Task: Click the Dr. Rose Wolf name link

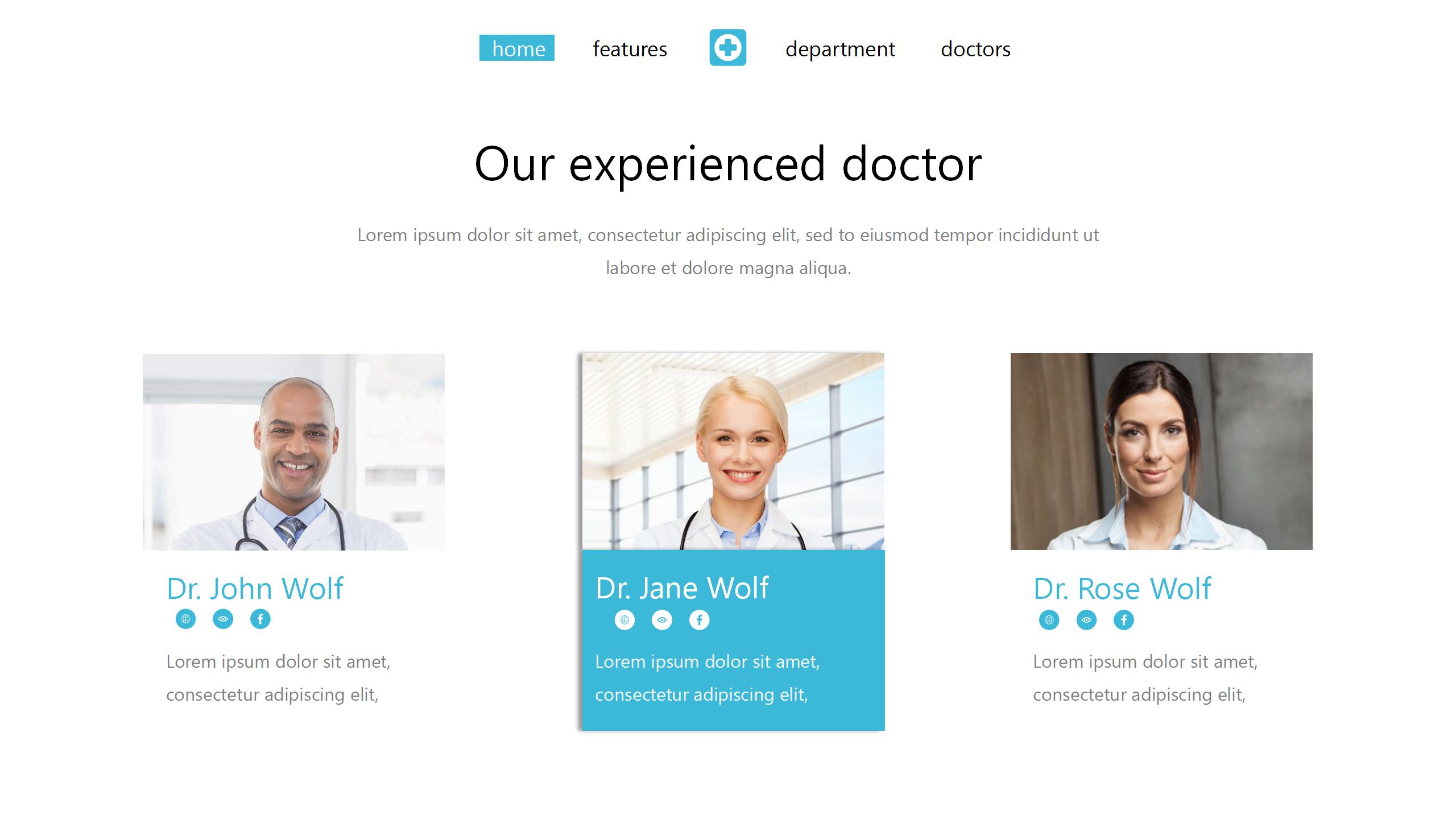Action: pos(1122,588)
